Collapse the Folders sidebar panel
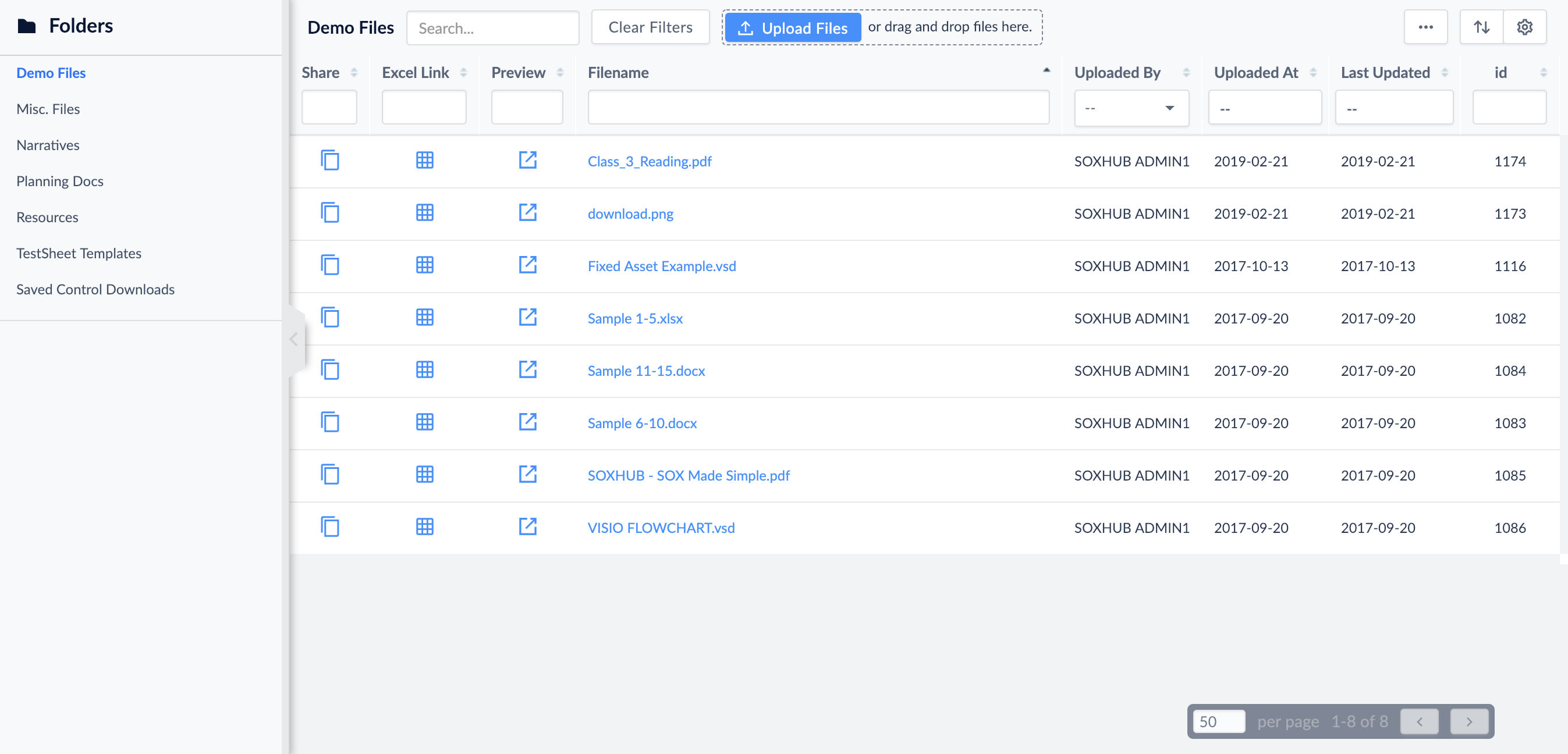 click(x=294, y=340)
